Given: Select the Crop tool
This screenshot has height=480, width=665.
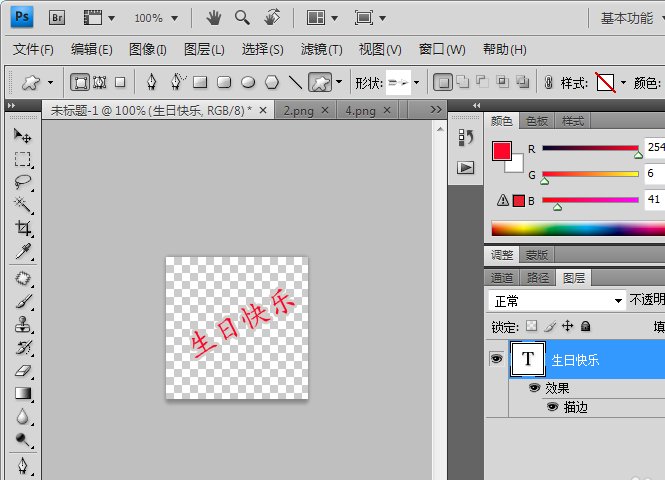Looking at the screenshot, I should (x=22, y=228).
